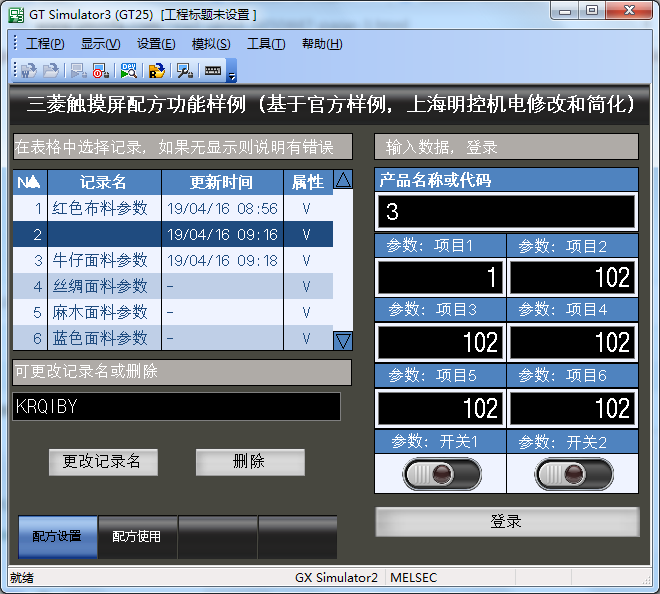The image size is (660, 594).
Task: Click the folder icon marked with R
Action: pyautogui.click(x=157, y=71)
